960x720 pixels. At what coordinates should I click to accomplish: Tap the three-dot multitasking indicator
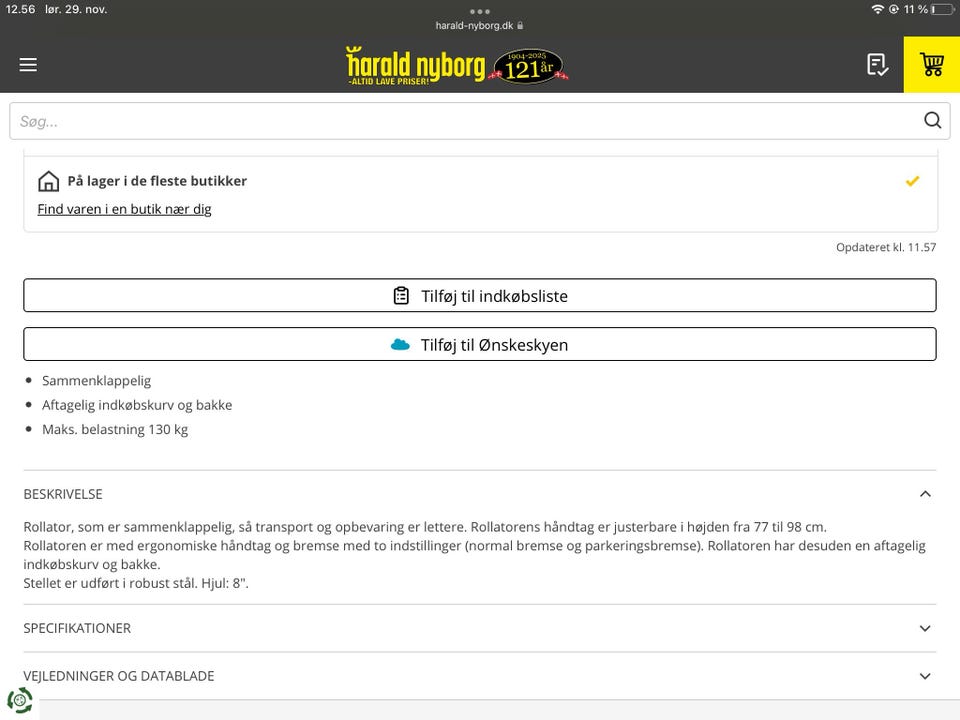click(x=479, y=11)
